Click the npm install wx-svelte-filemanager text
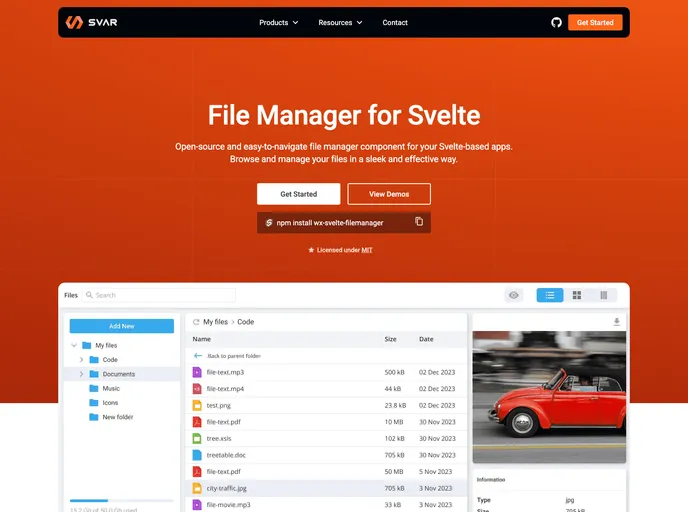Image resolution: width=688 pixels, height=512 pixels. (330, 223)
